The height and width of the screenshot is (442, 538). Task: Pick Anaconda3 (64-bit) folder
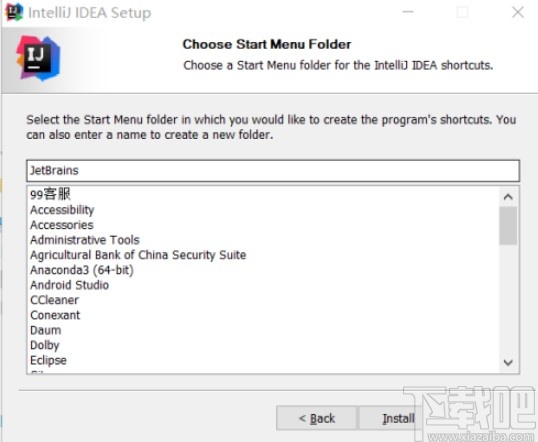click(x=82, y=270)
